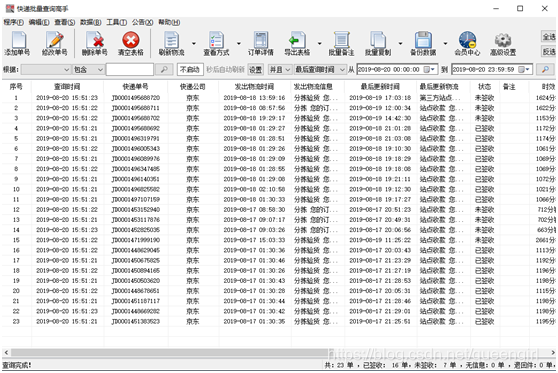Expand the 批量复制 dropdown arrow
Viewport: 558px width, 373px height.
click(400, 43)
